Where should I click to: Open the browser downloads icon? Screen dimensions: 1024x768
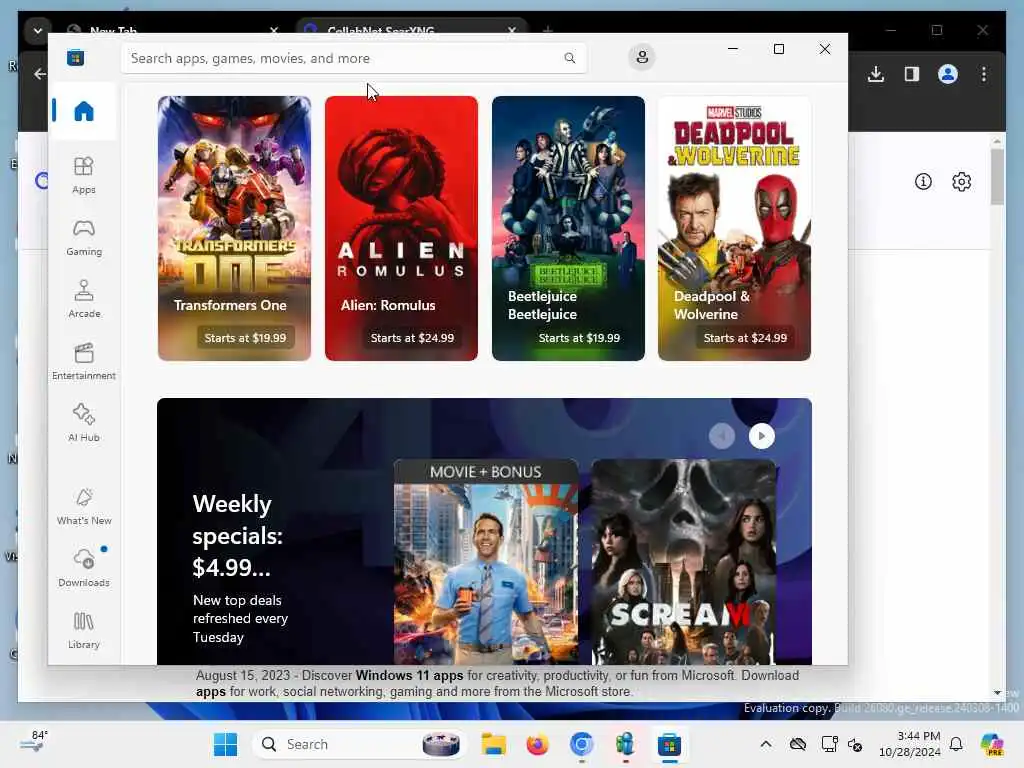[x=876, y=74]
